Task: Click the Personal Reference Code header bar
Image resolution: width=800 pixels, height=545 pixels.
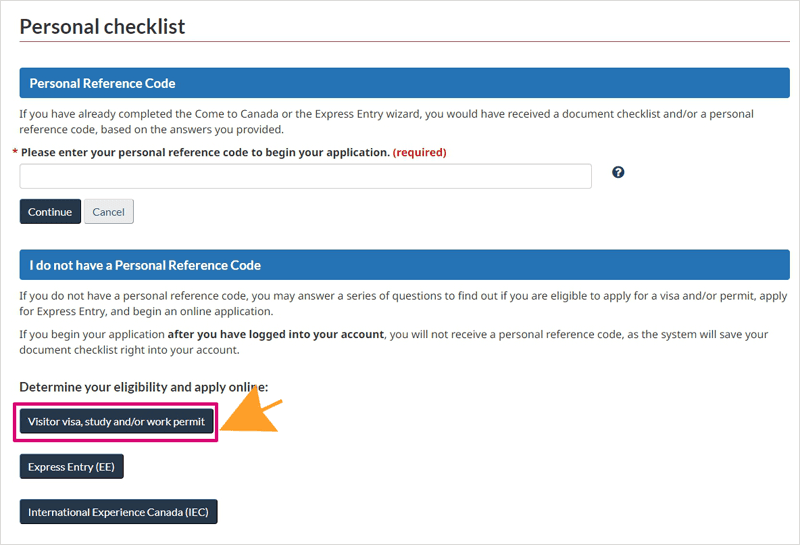Action: coord(405,83)
